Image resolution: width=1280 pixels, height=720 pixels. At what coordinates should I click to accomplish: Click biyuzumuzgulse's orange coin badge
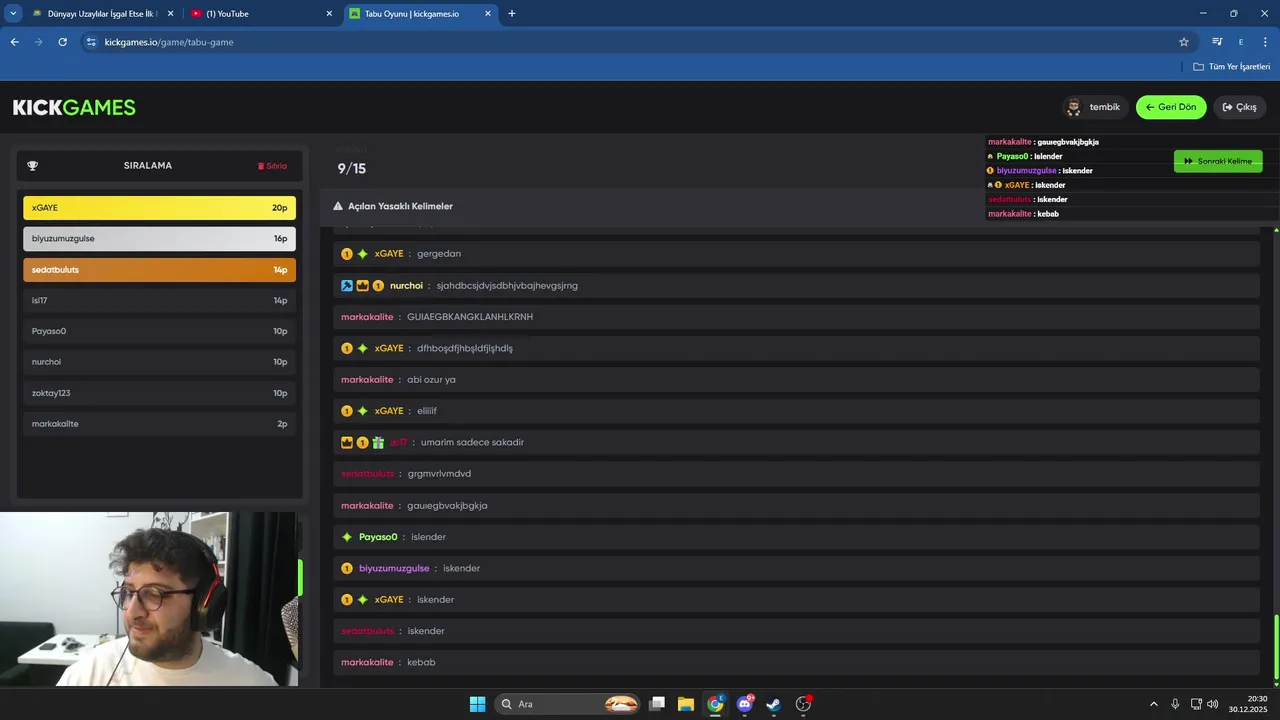tap(347, 569)
